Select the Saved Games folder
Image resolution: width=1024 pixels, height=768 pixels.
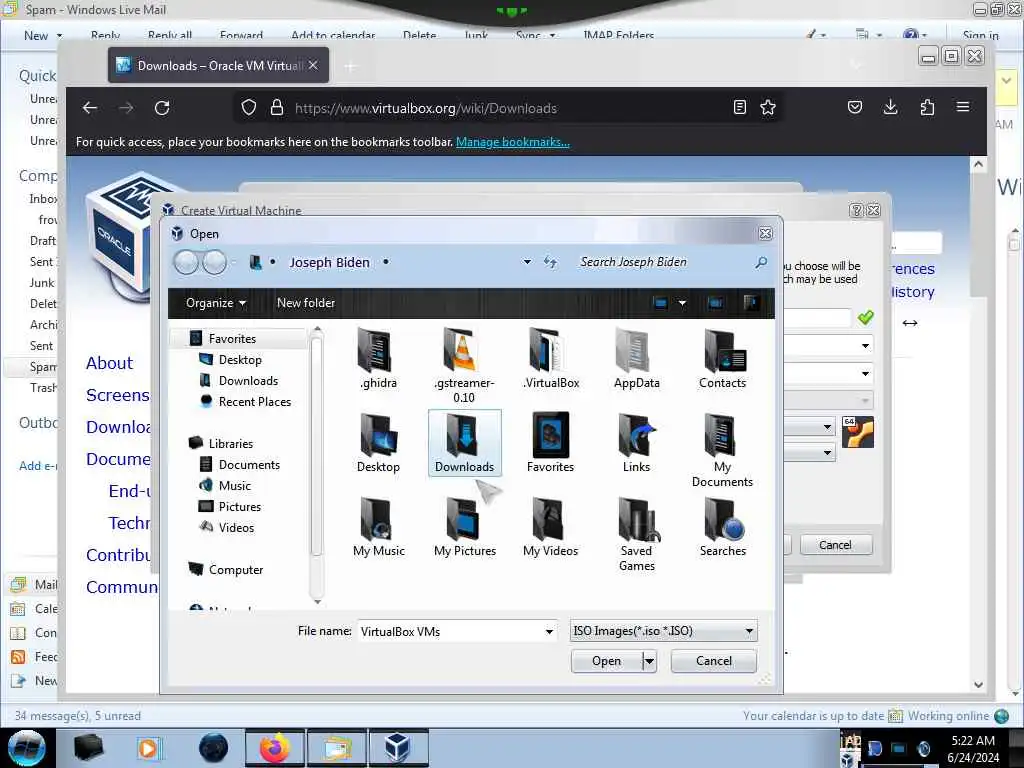pos(637,534)
